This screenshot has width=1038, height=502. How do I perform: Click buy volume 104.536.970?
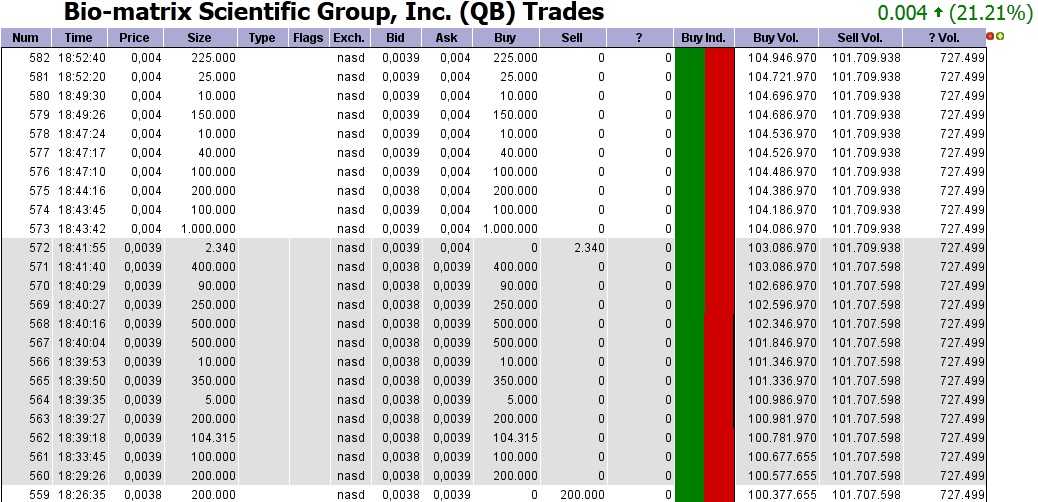tap(782, 134)
